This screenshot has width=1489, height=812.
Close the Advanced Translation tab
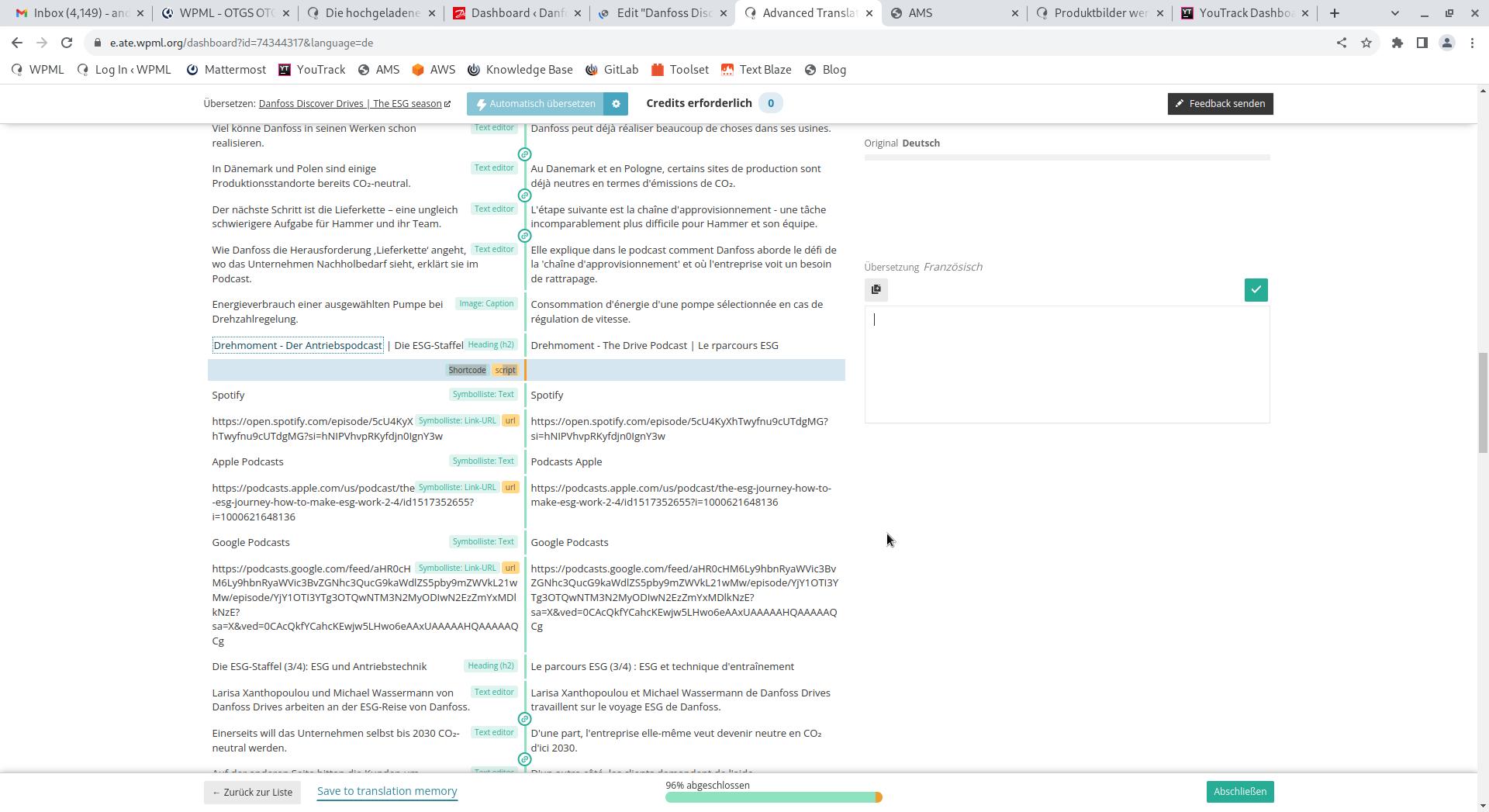click(x=869, y=13)
